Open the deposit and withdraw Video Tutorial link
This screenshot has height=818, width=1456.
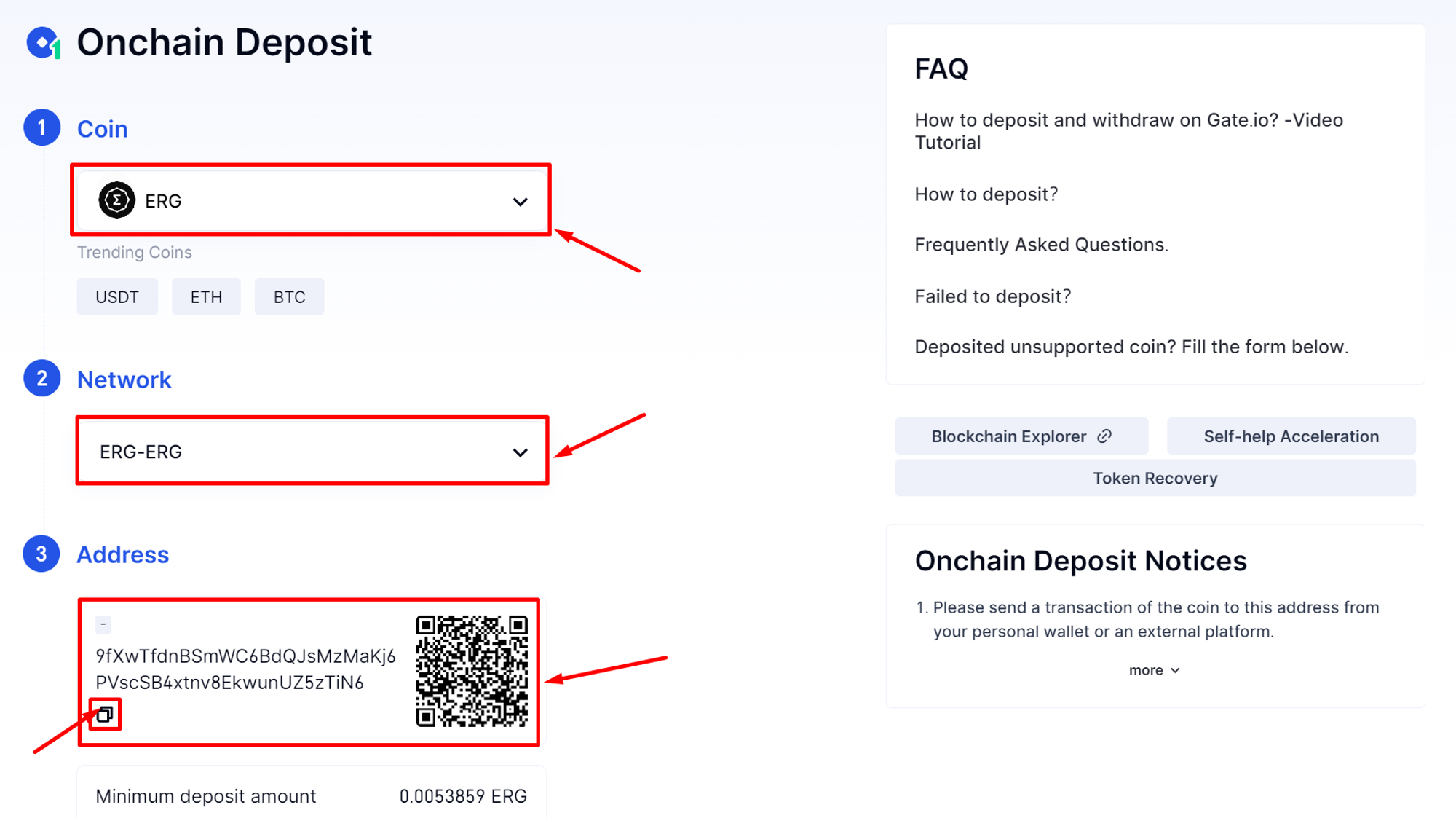pyautogui.click(x=1128, y=131)
